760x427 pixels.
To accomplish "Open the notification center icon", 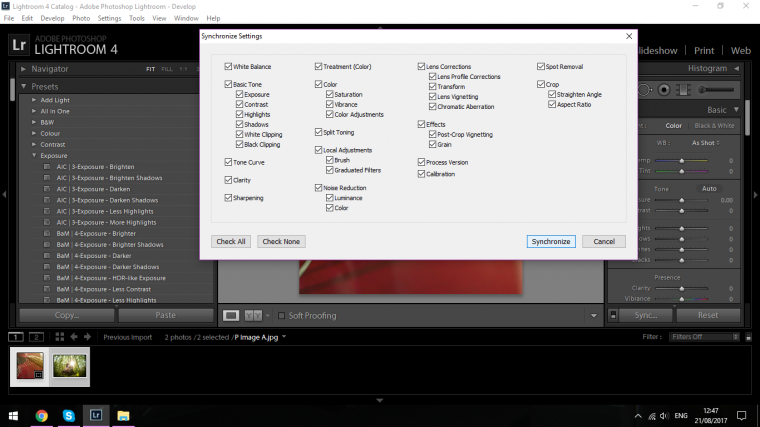I will 742,415.
